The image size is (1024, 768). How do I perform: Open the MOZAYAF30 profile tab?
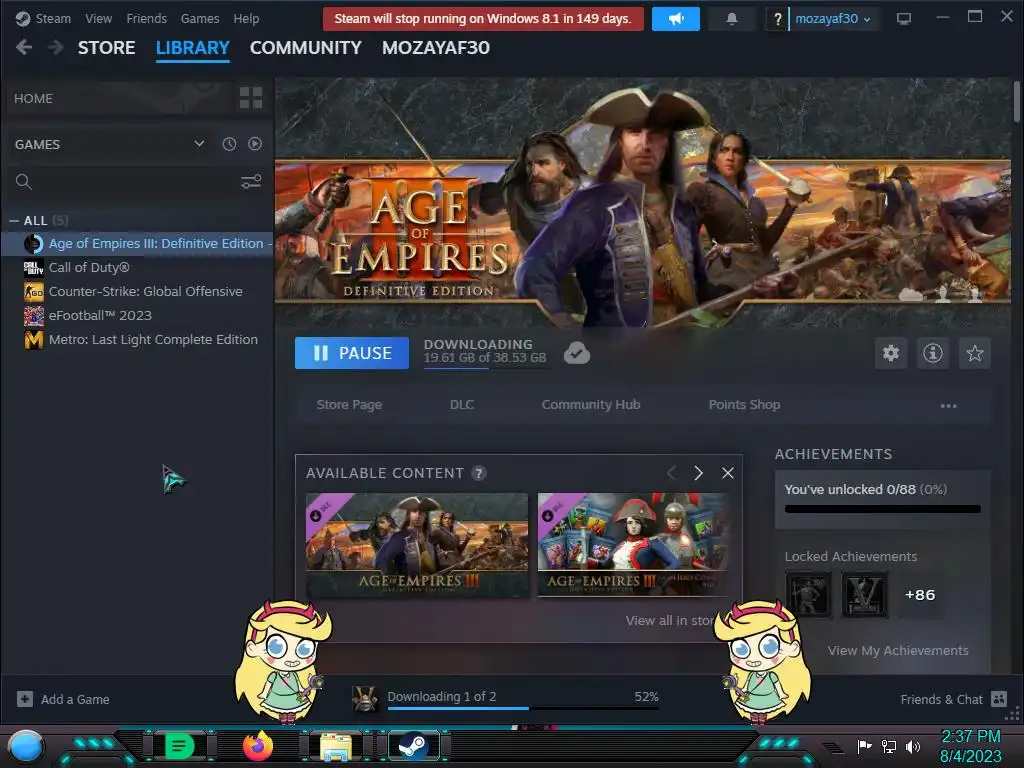coord(436,48)
